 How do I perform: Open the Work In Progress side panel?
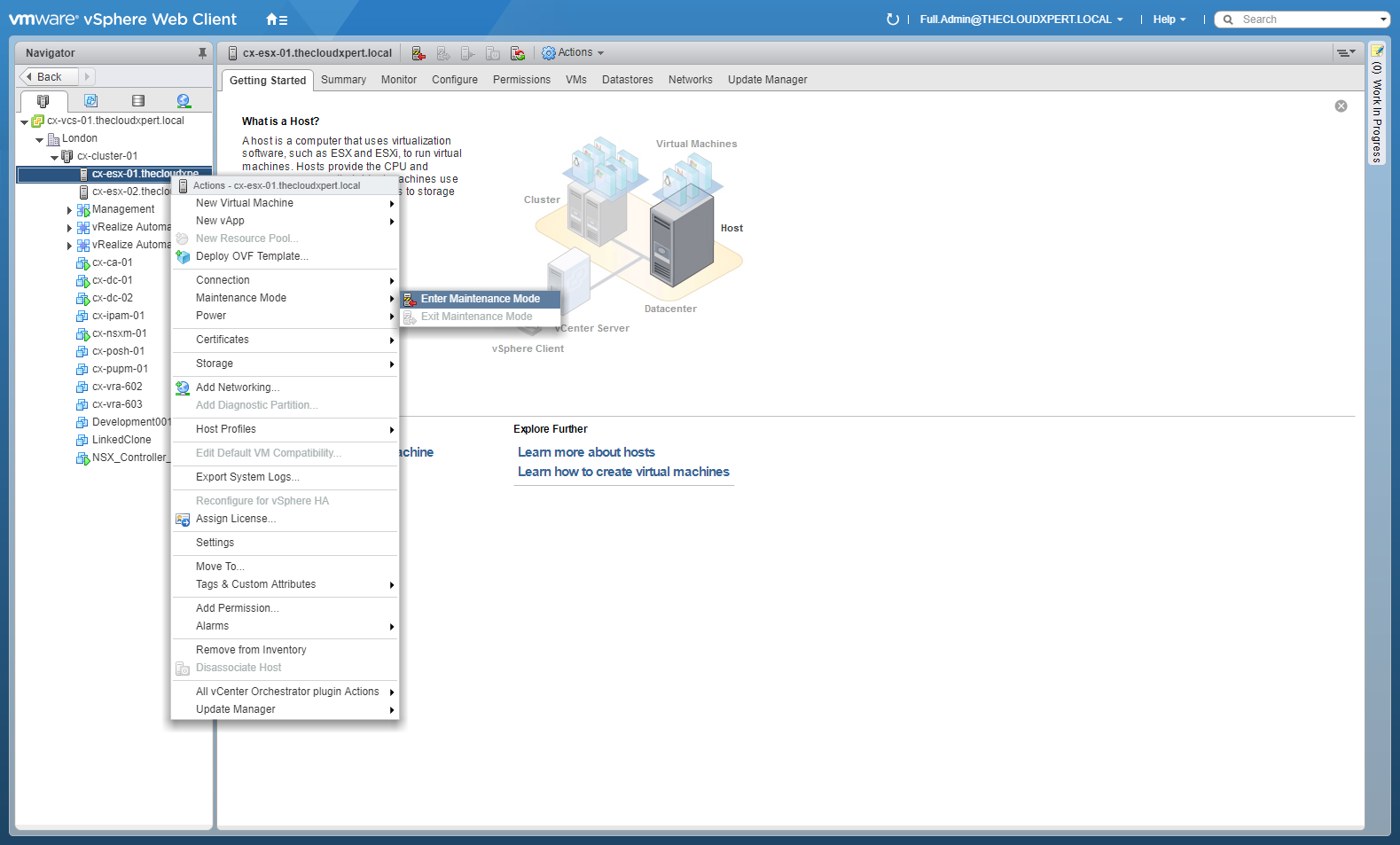(x=1377, y=106)
